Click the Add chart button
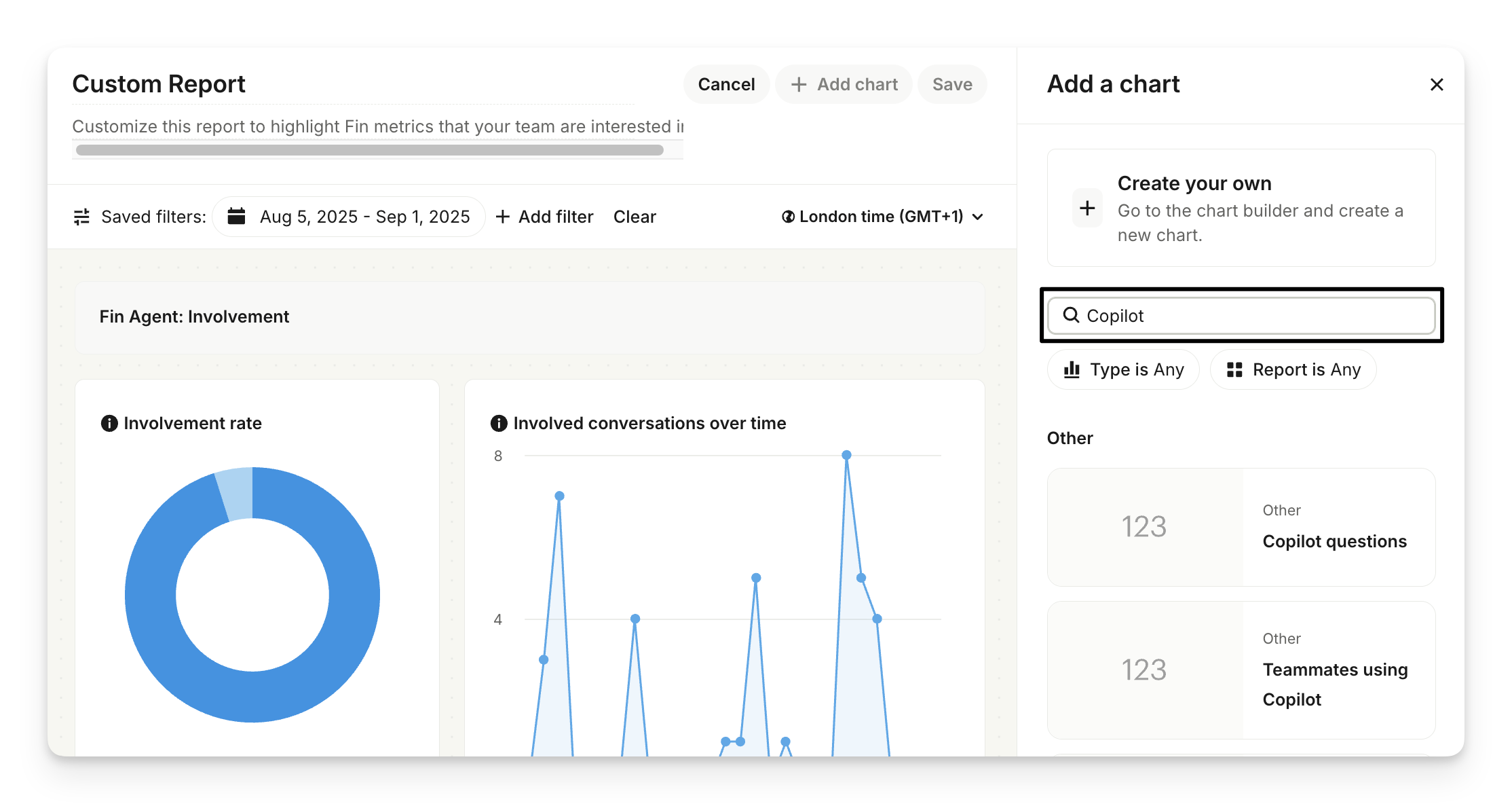Image resolution: width=1512 pixels, height=804 pixels. (844, 84)
